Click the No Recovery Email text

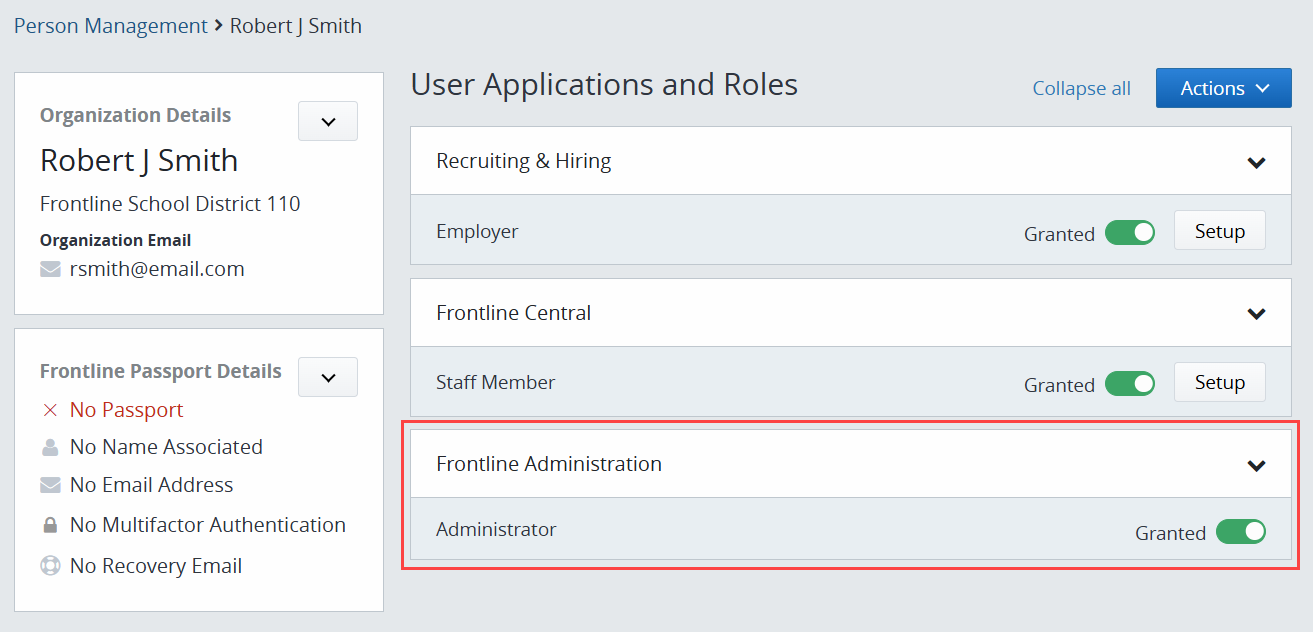pos(156,566)
